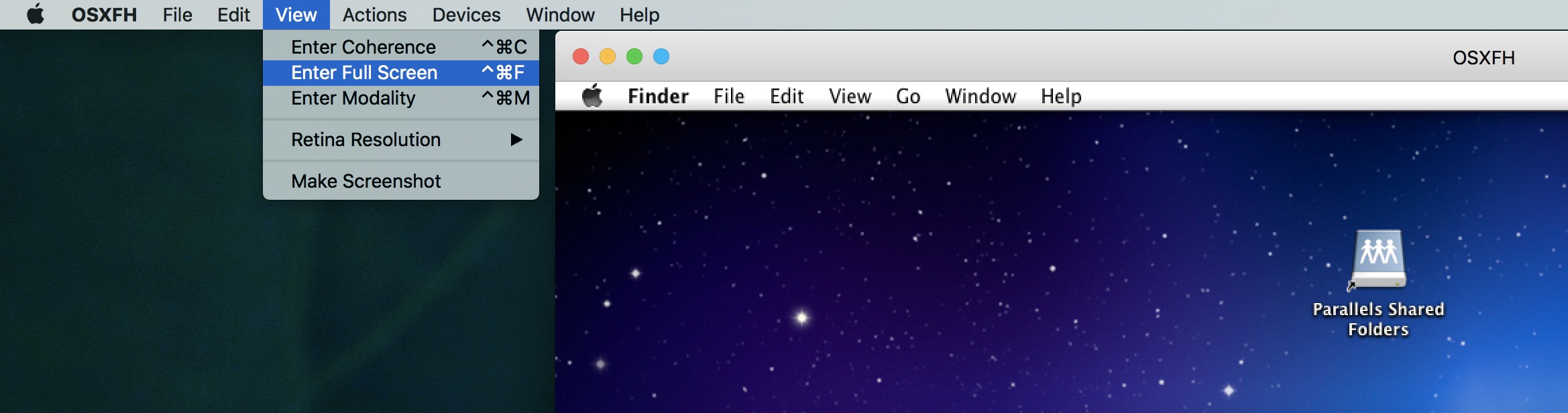Zoom OSXFH window with green button
This screenshot has height=413, width=1568.
(x=634, y=56)
